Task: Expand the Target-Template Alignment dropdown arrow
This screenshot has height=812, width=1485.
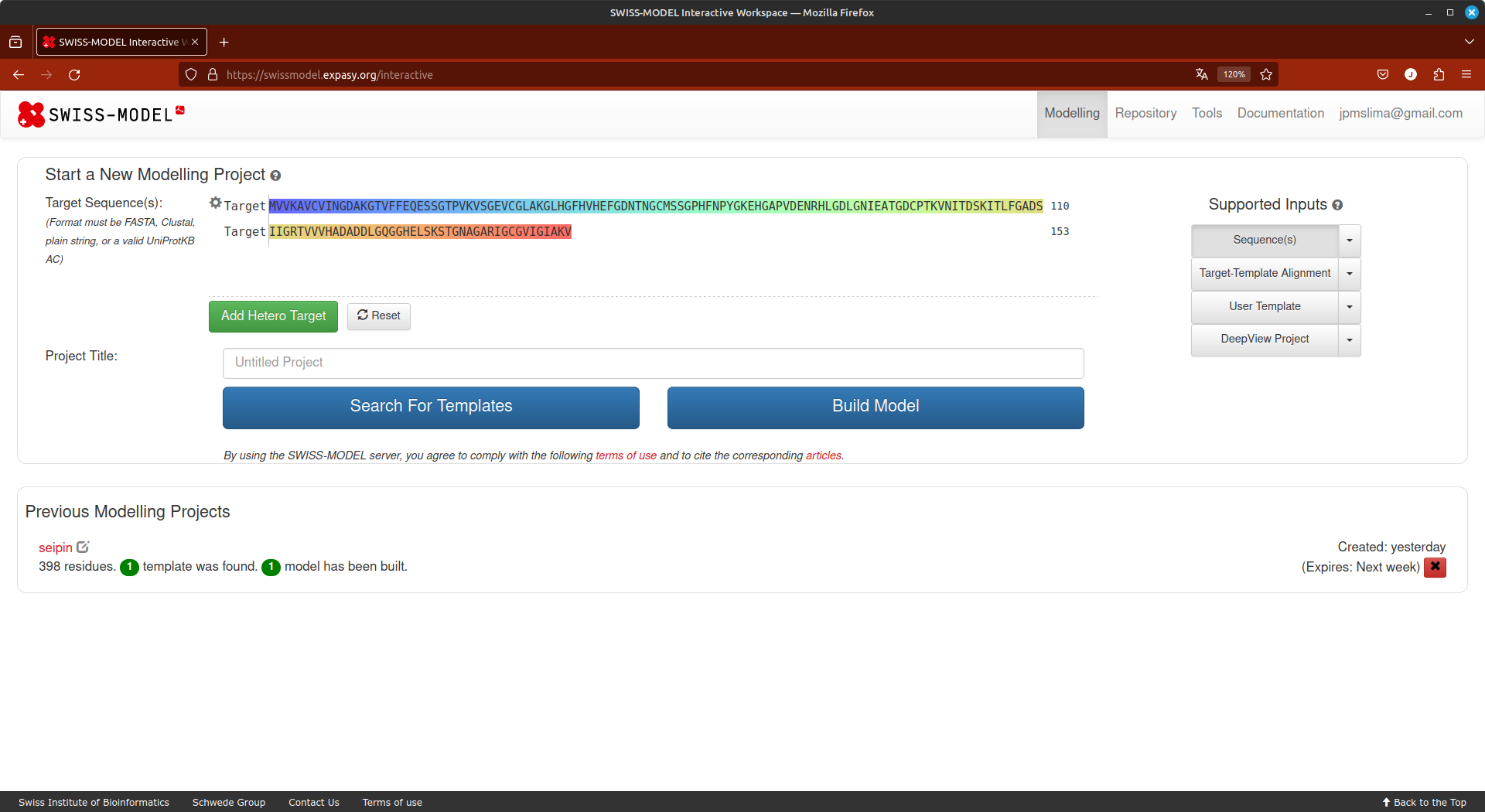Action: [x=1350, y=274]
